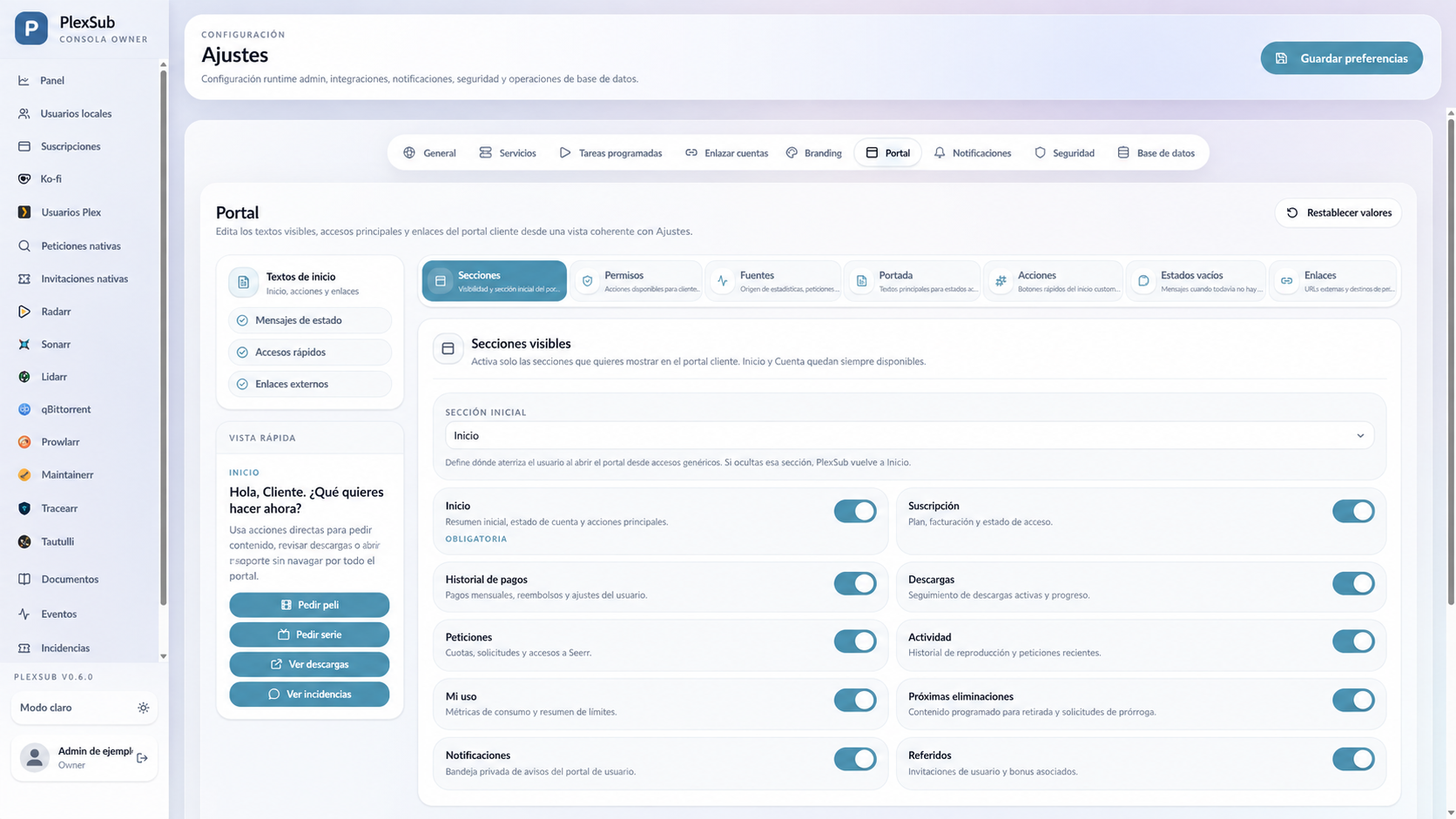Click the qBittorrent icon in sidebar
This screenshot has width=1456, height=819.
(x=24, y=409)
